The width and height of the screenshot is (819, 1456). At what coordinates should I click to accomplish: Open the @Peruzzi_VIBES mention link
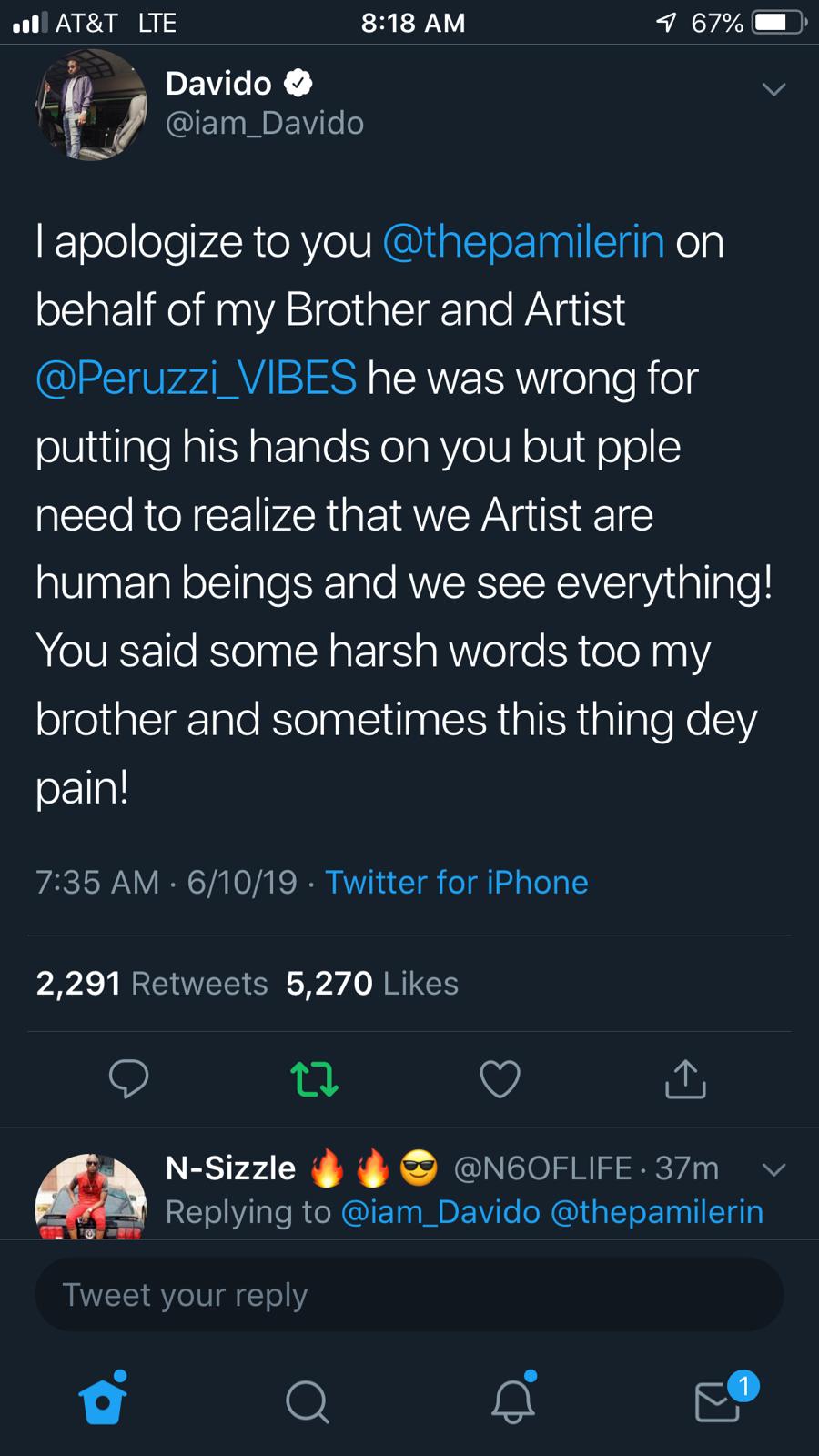pos(196,379)
